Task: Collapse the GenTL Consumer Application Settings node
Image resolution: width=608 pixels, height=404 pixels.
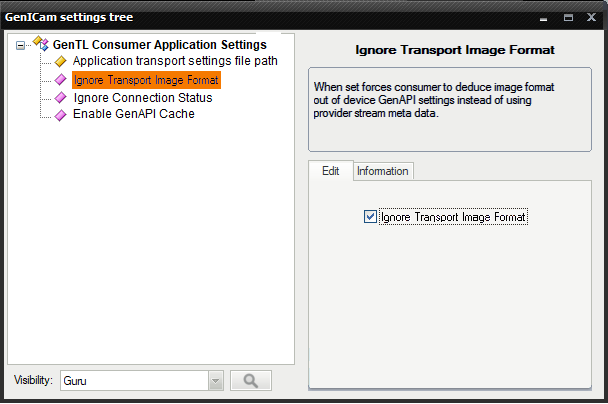Action: tap(21, 45)
